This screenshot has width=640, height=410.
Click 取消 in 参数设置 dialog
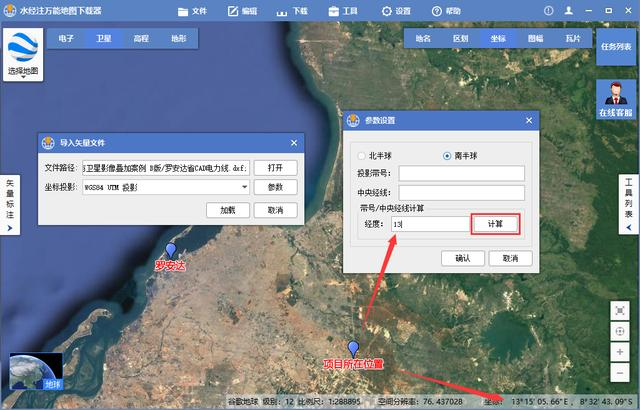(x=511, y=258)
